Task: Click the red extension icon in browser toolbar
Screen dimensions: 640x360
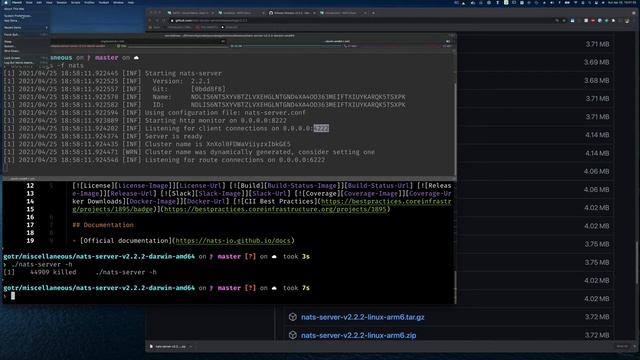Action: pyautogui.click(x=593, y=20)
